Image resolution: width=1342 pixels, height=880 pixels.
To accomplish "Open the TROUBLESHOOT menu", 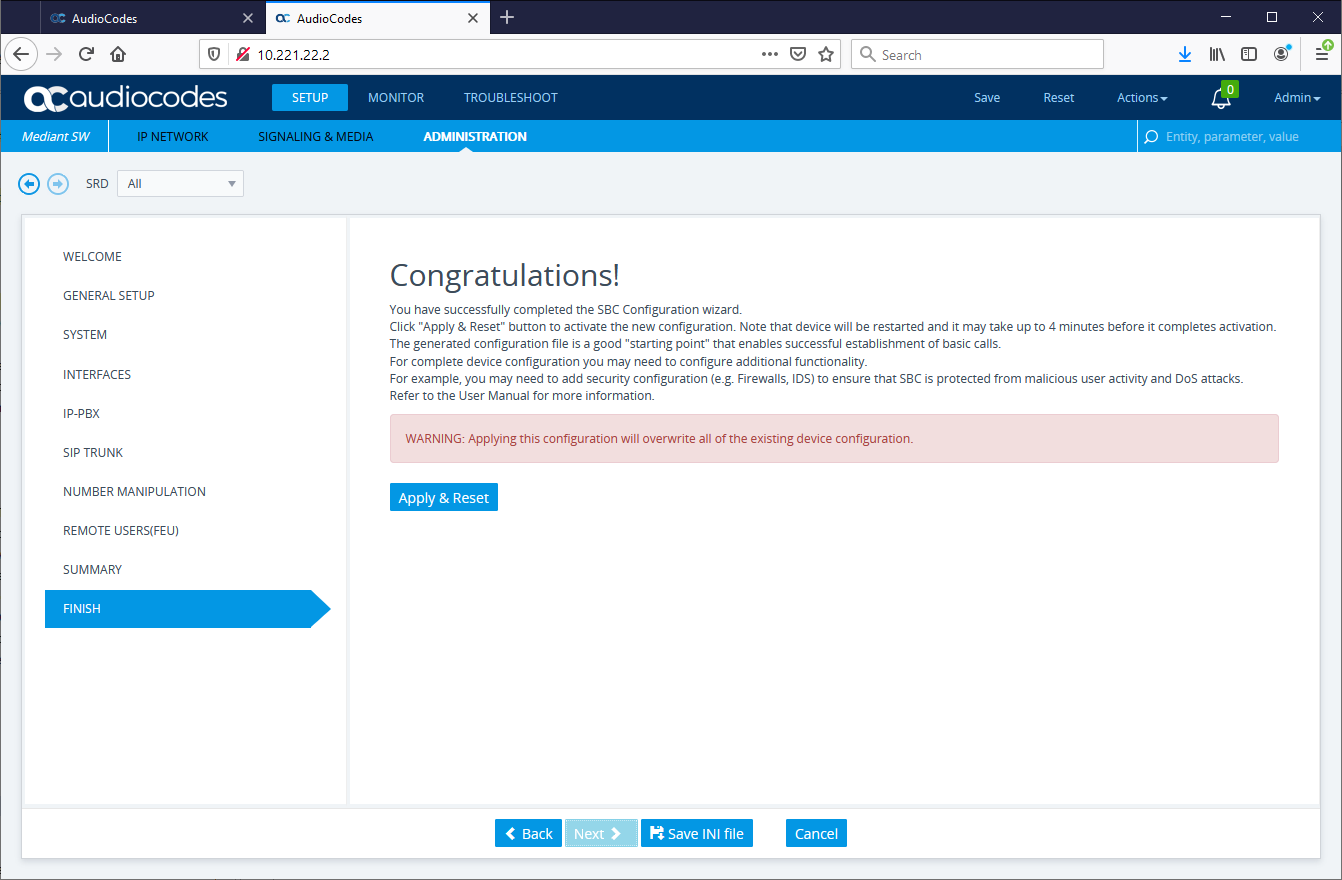I will click(x=511, y=98).
